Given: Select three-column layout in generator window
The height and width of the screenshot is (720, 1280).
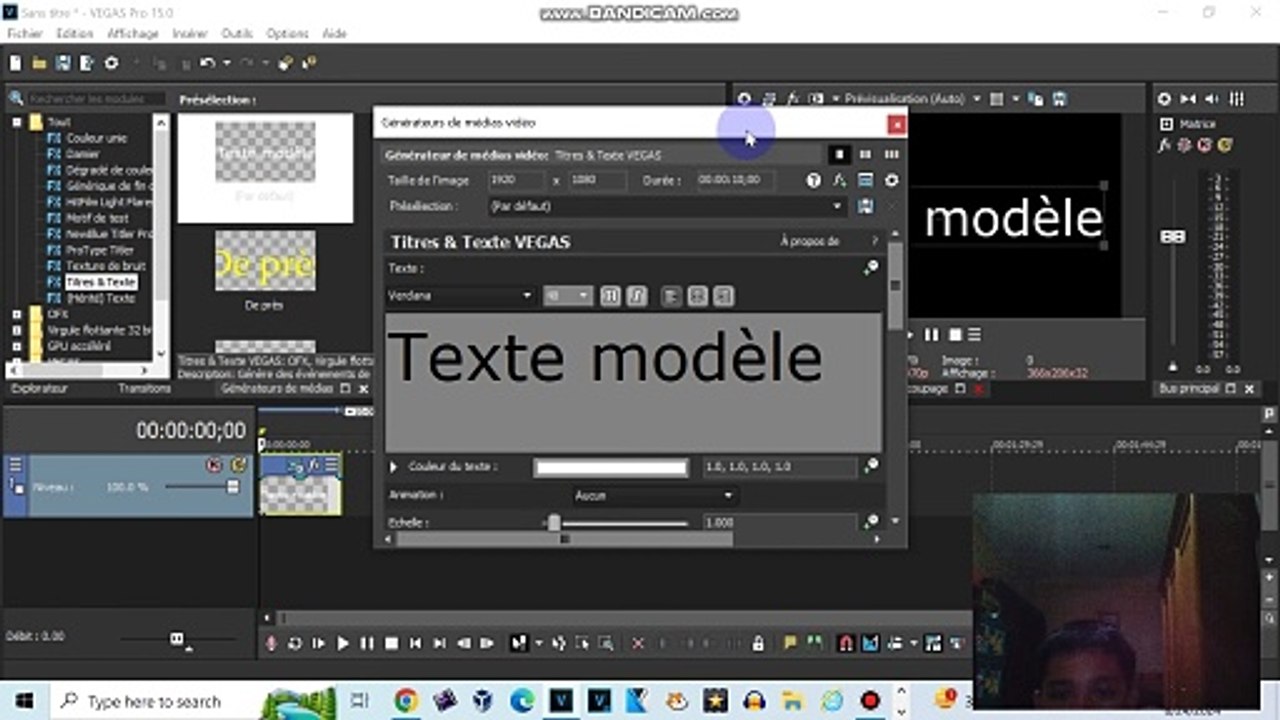Looking at the screenshot, I should click(x=891, y=155).
